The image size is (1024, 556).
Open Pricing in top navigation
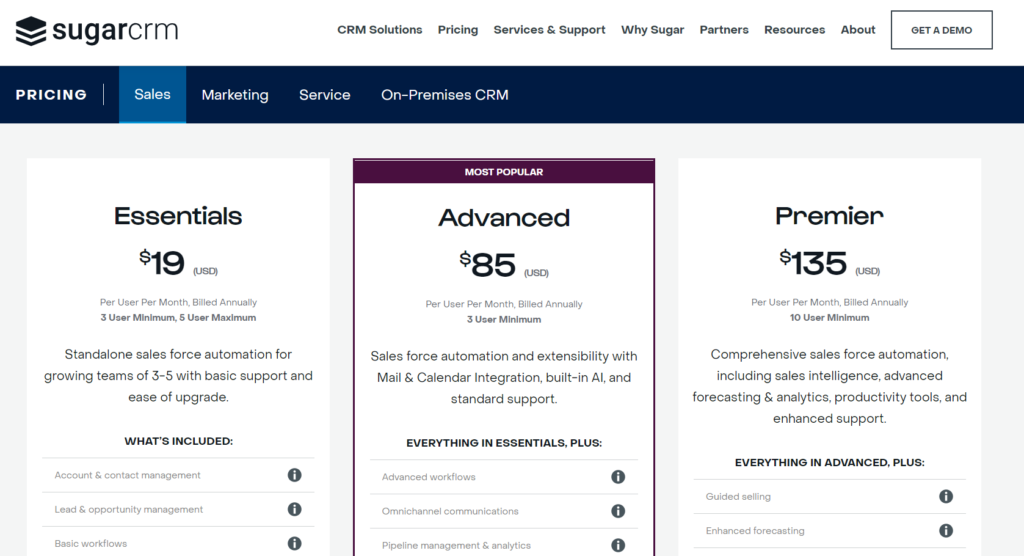coord(458,30)
